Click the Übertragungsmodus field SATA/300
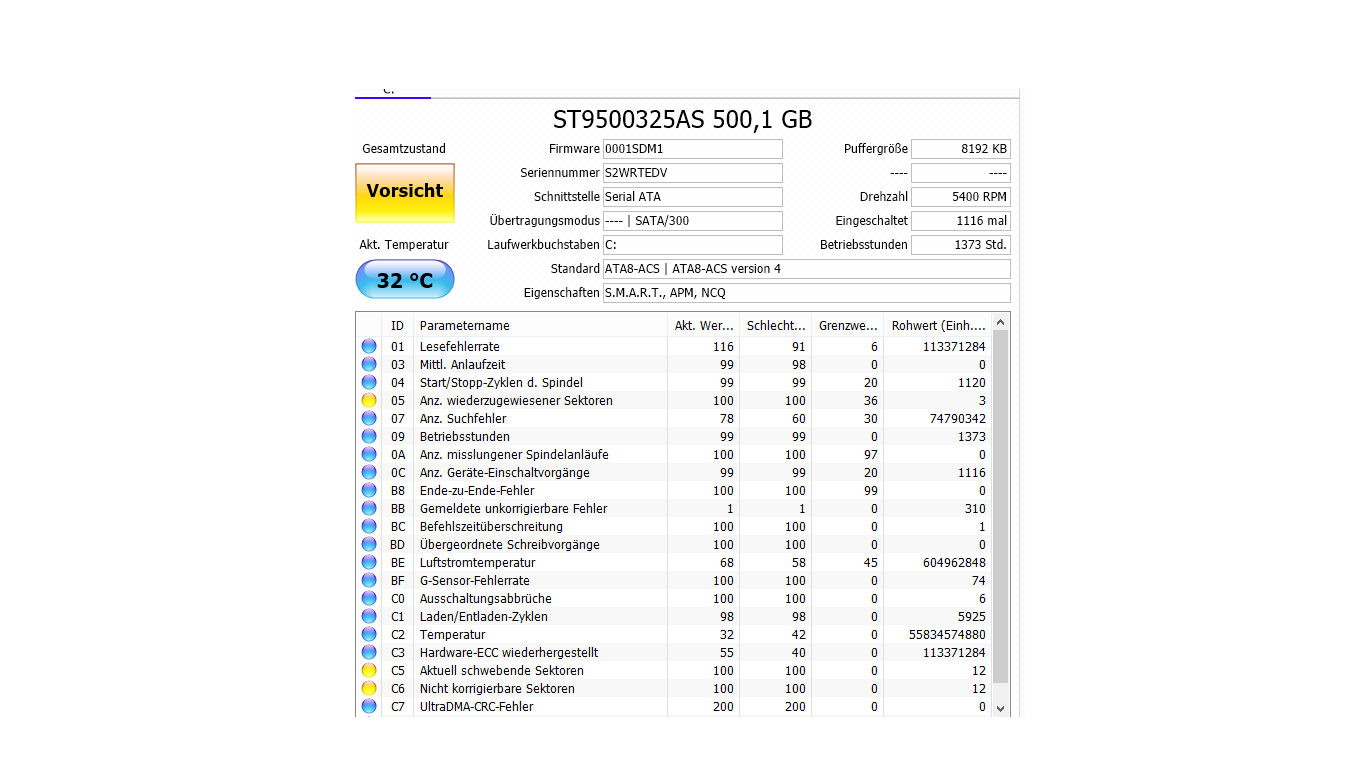This screenshot has width=1366, height=768. (x=692, y=221)
